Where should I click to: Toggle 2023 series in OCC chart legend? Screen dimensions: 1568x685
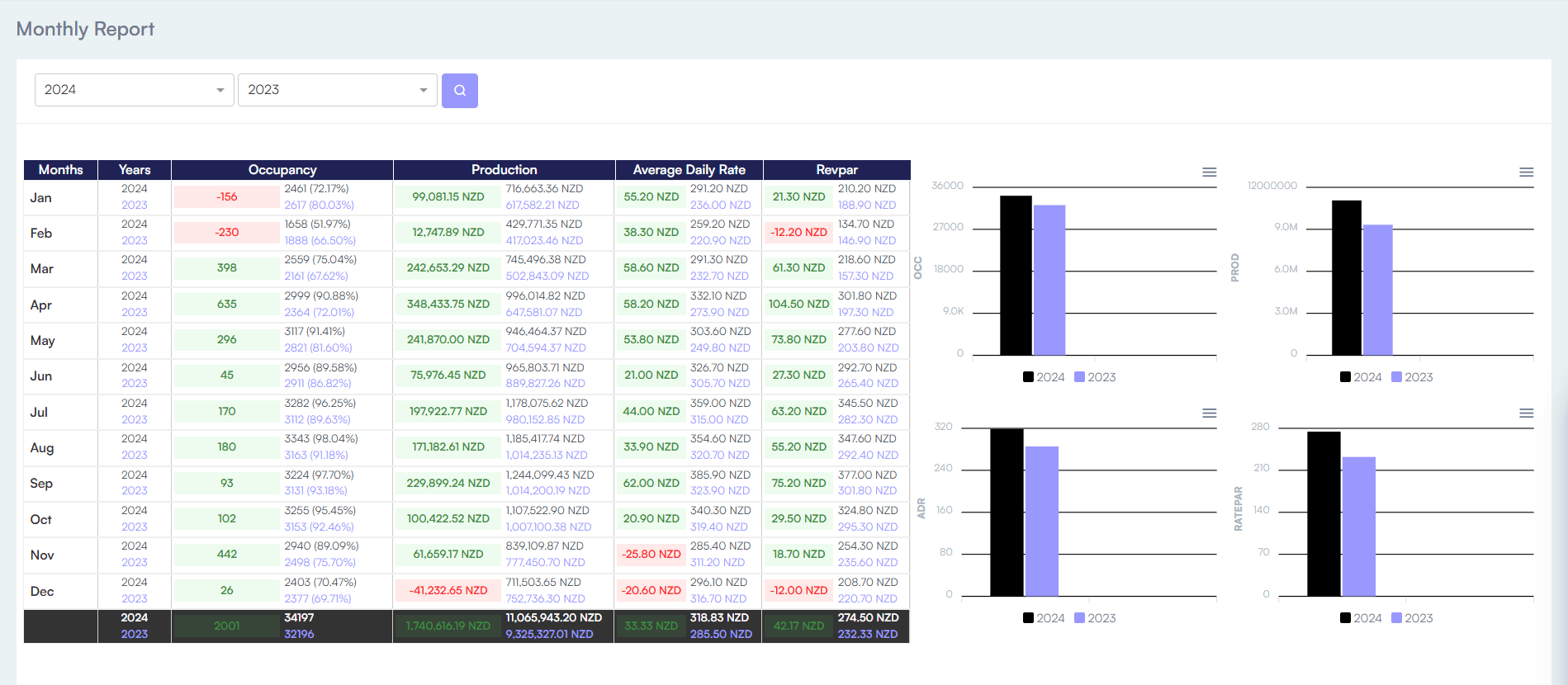coord(1095,377)
